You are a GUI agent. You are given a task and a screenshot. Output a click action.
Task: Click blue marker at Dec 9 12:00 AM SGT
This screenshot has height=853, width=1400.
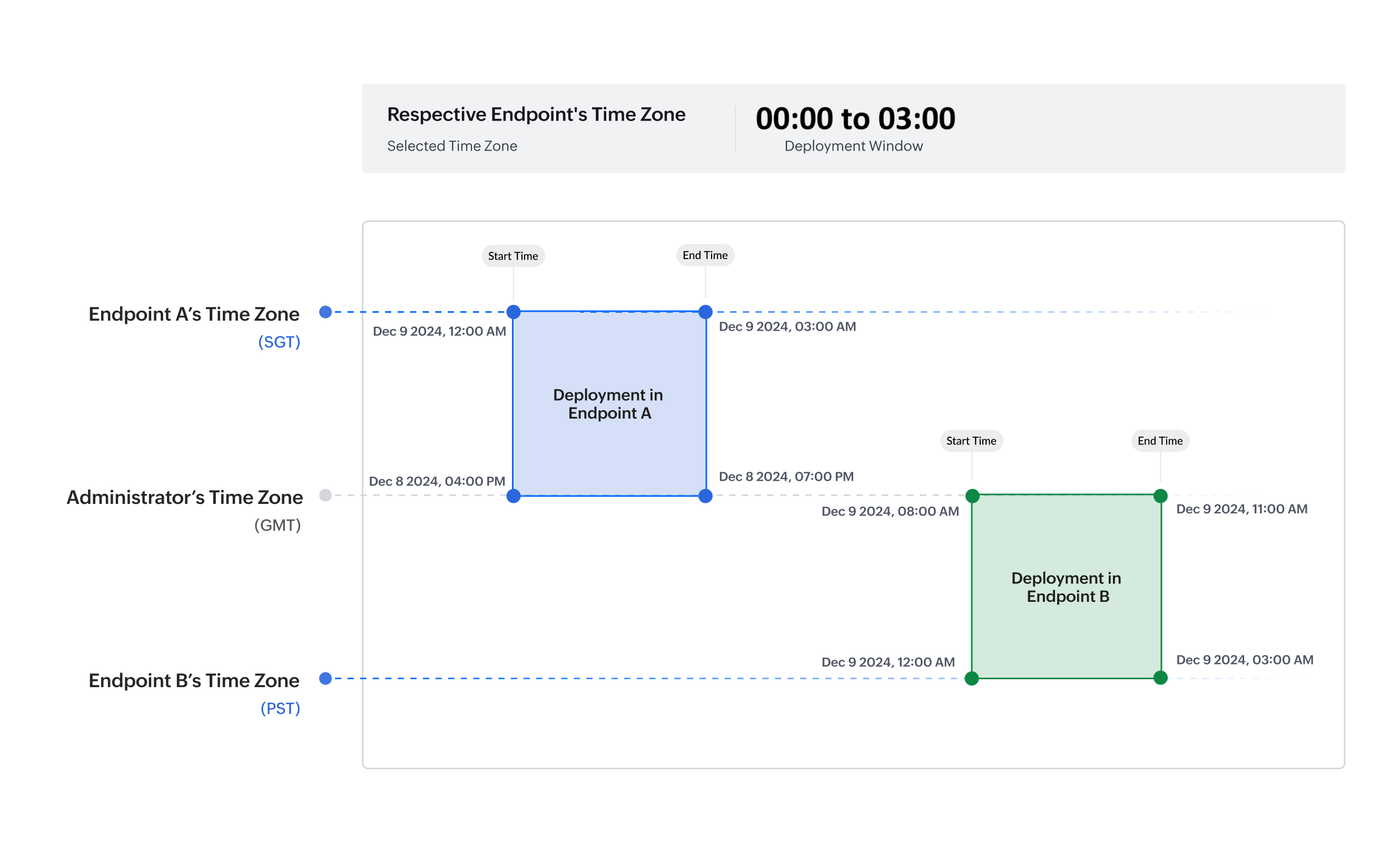pyautogui.click(x=513, y=312)
